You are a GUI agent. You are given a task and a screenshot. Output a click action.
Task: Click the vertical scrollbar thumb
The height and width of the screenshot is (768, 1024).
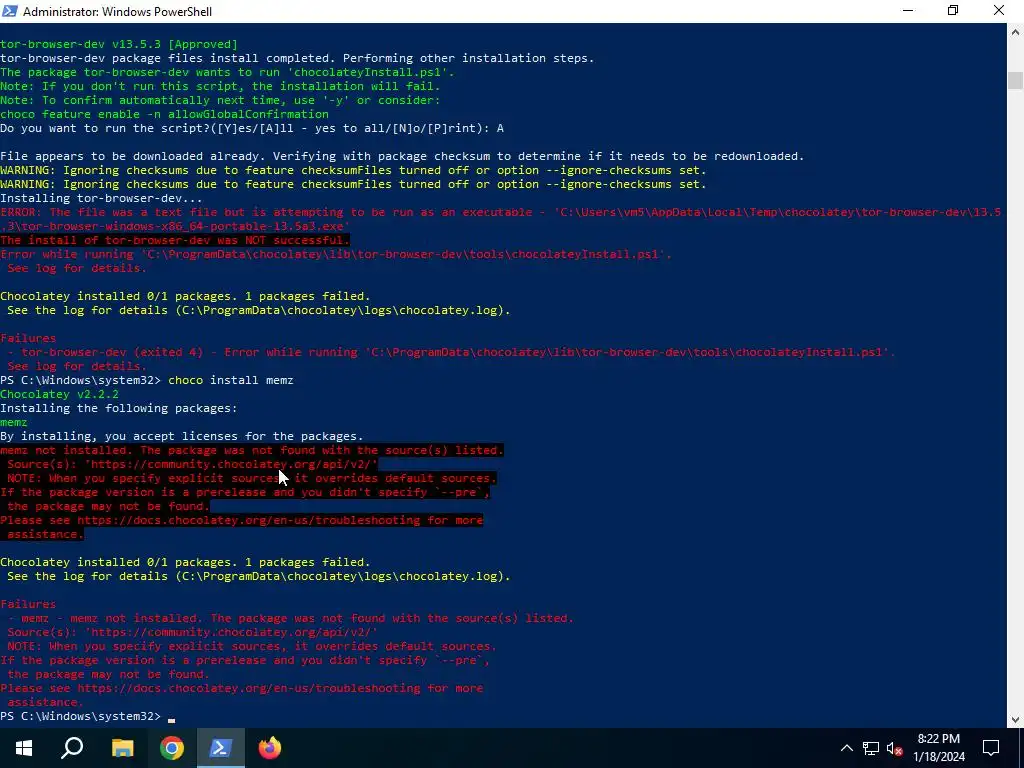(x=1015, y=80)
